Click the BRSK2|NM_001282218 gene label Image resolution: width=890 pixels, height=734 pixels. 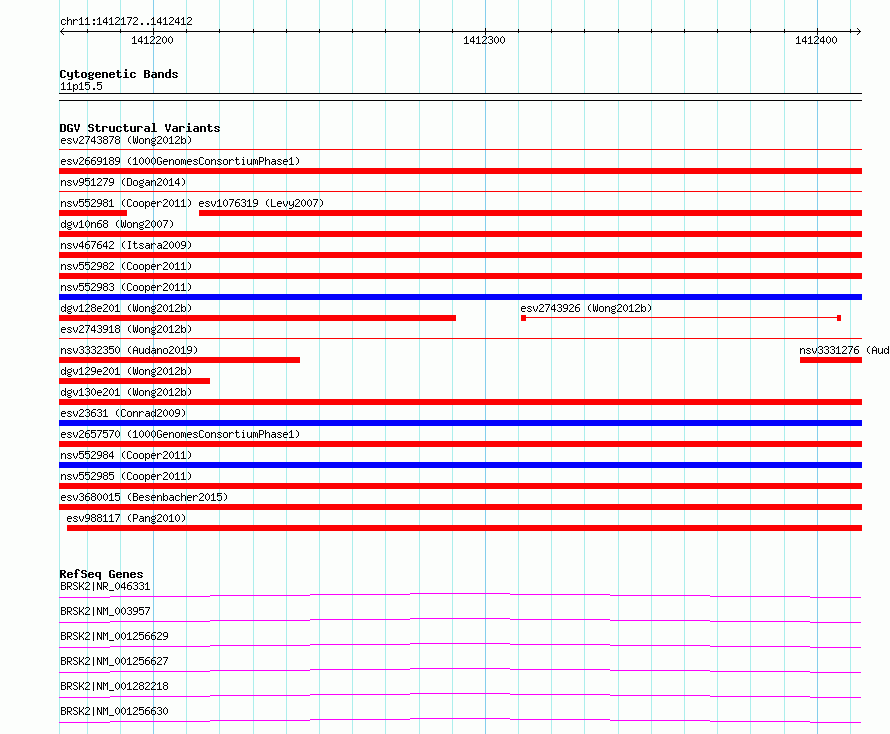(114, 686)
